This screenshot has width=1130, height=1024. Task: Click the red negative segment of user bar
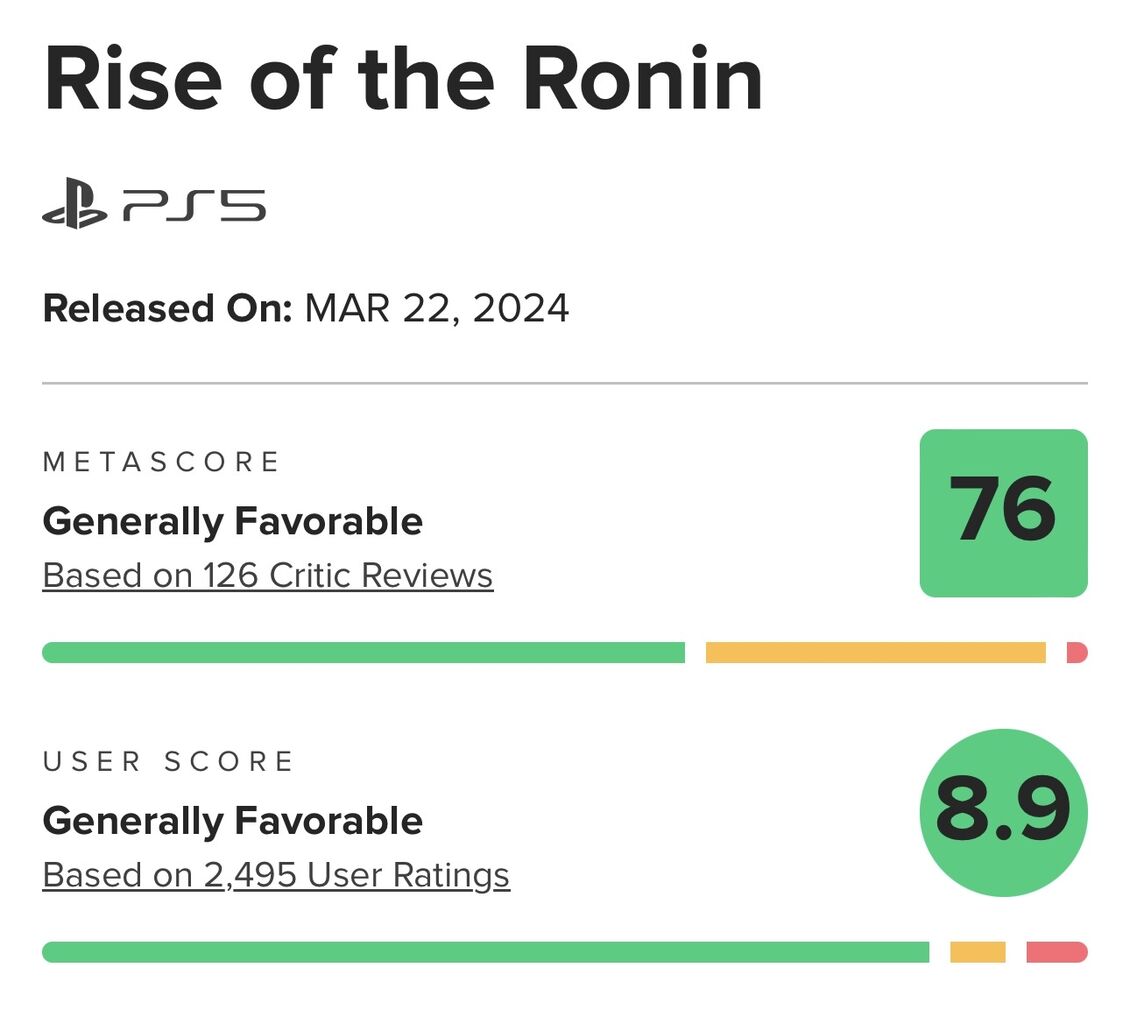[1056, 952]
